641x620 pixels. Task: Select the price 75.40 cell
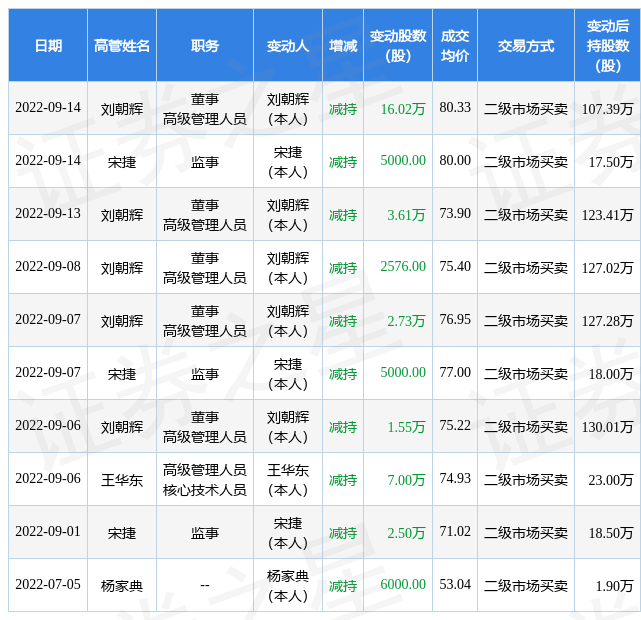click(455, 266)
